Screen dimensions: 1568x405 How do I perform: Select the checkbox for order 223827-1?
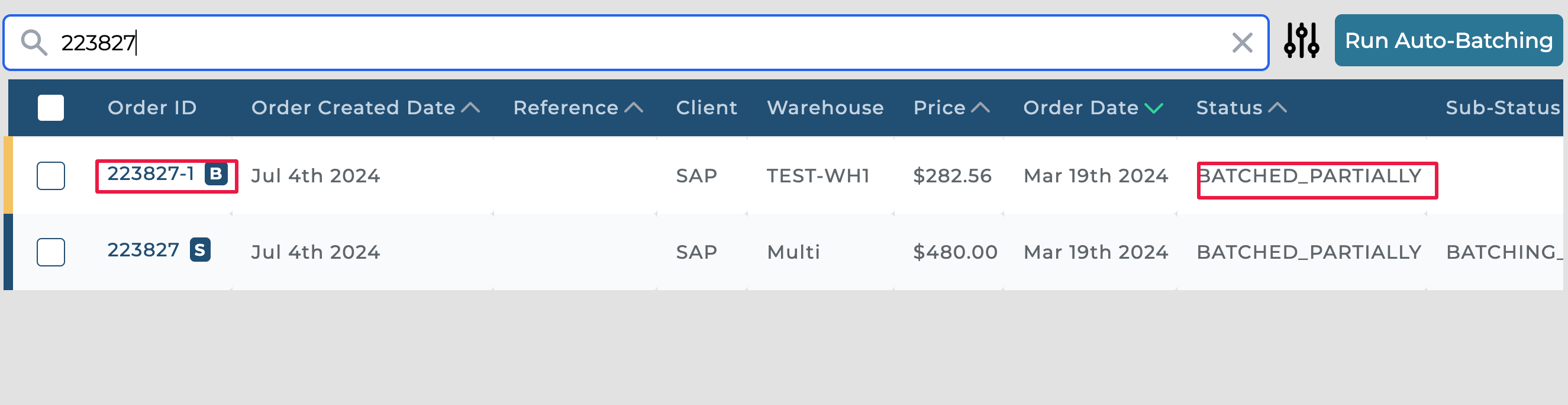(50, 176)
